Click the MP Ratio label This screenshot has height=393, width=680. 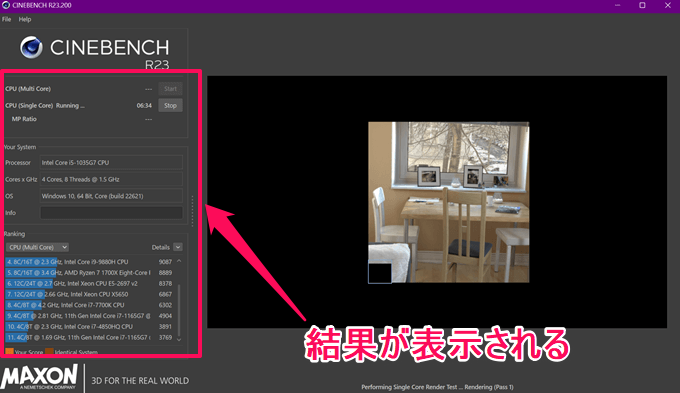(x=24, y=119)
